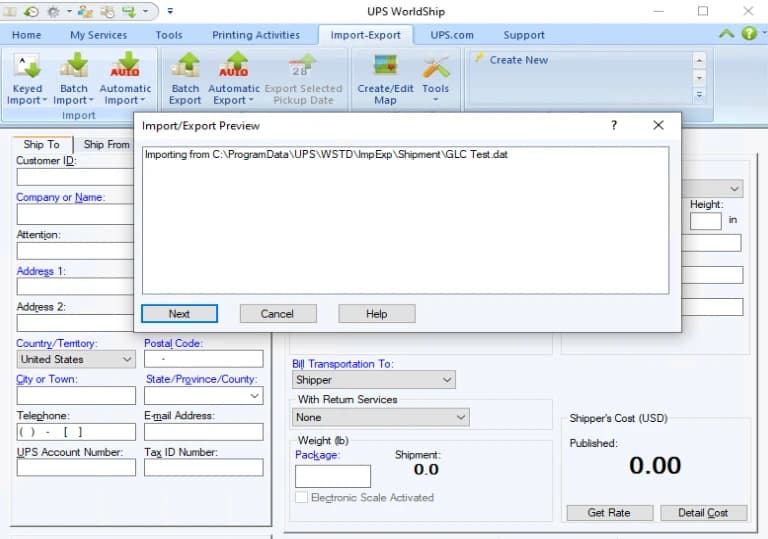Click the importing file path text

click(x=326, y=154)
